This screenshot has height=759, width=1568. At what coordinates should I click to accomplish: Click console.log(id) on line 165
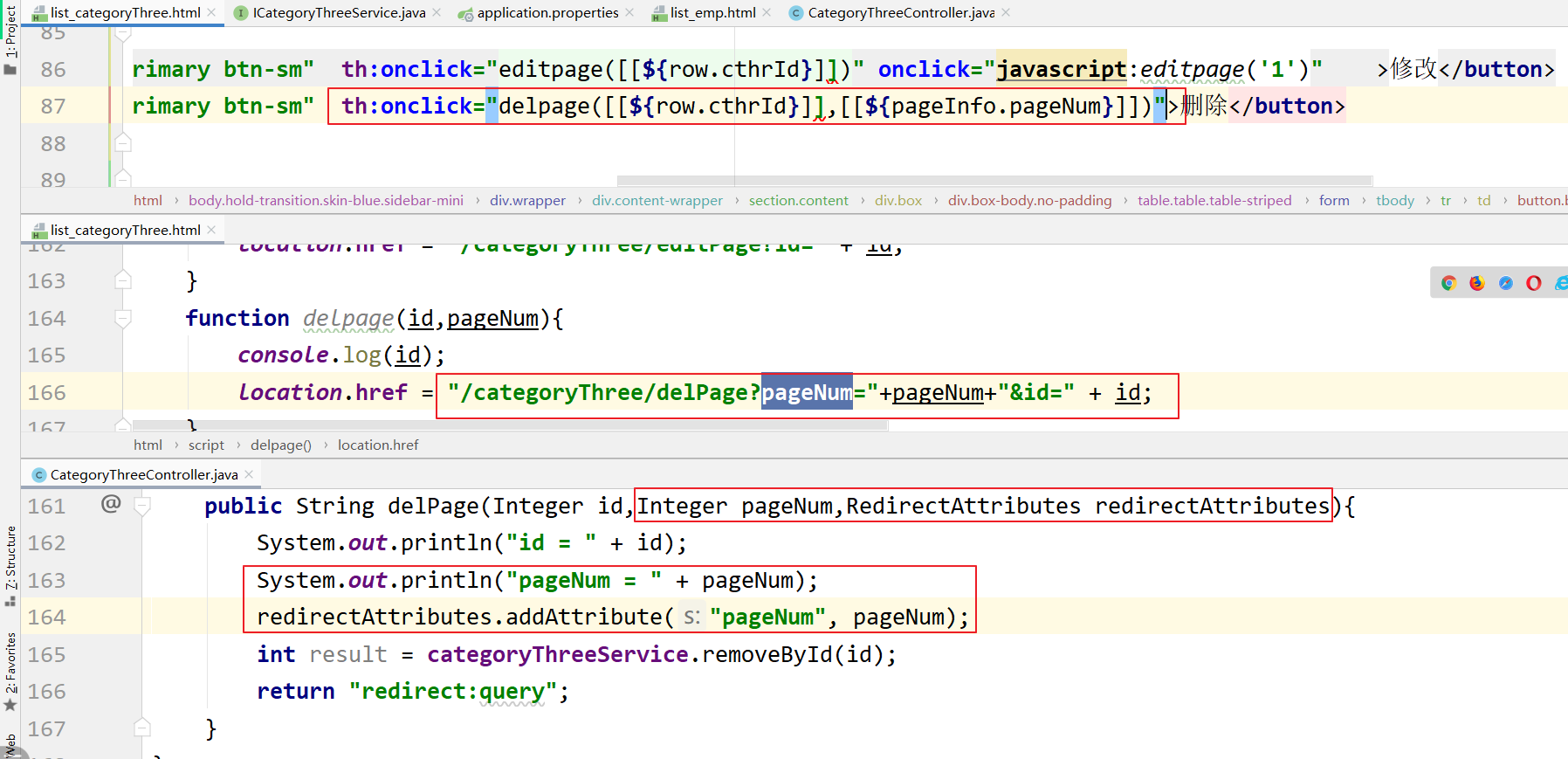point(341,355)
